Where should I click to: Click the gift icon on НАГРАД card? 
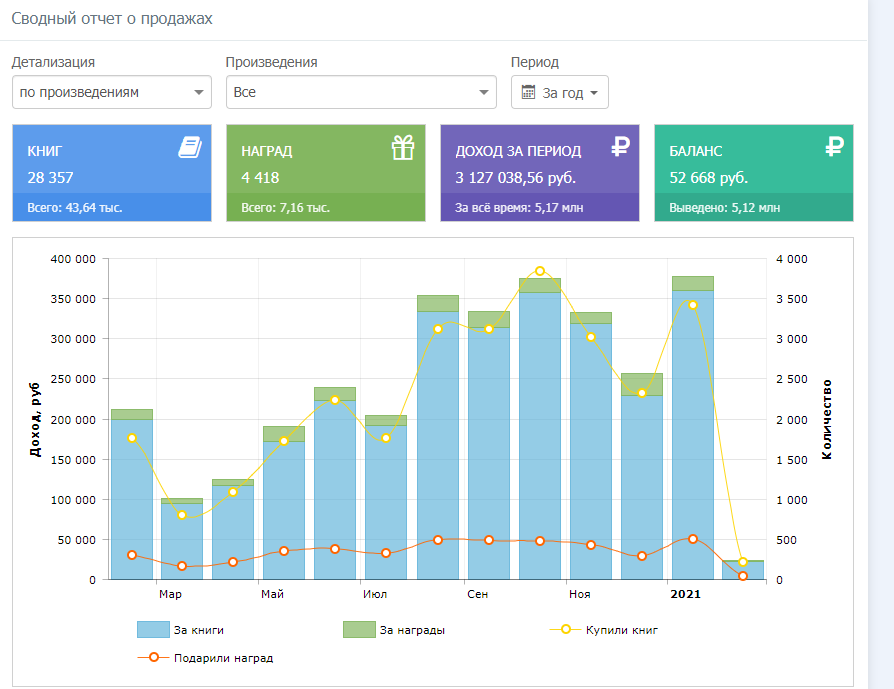pyautogui.click(x=402, y=148)
